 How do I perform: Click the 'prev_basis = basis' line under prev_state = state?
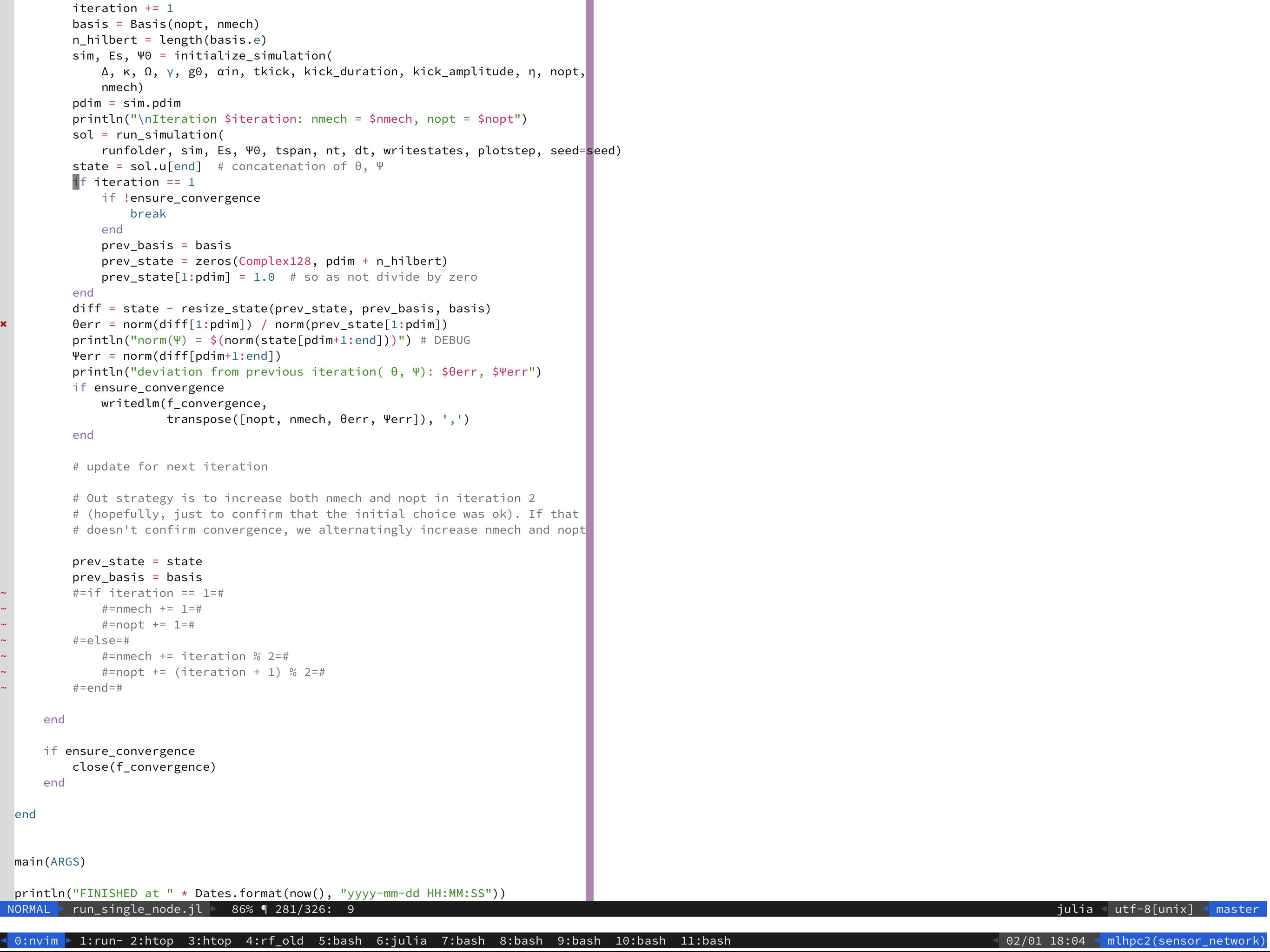[x=137, y=577]
